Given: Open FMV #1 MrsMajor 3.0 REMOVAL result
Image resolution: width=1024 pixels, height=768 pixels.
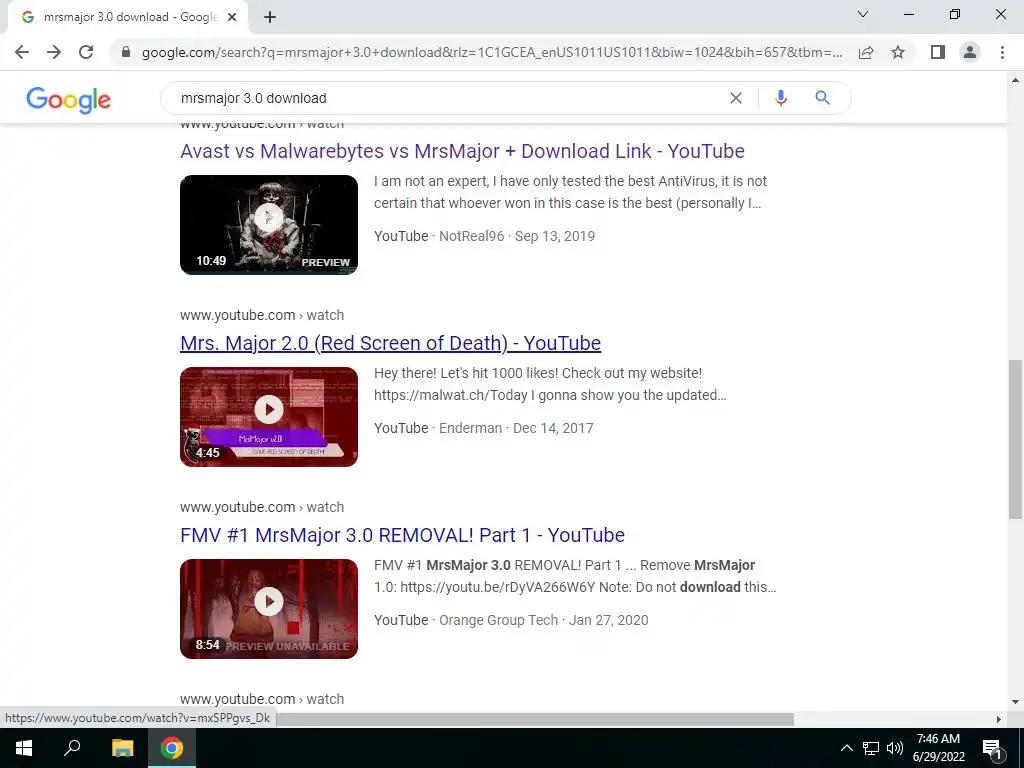Looking at the screenshot, I should click(x=402, y=535).
